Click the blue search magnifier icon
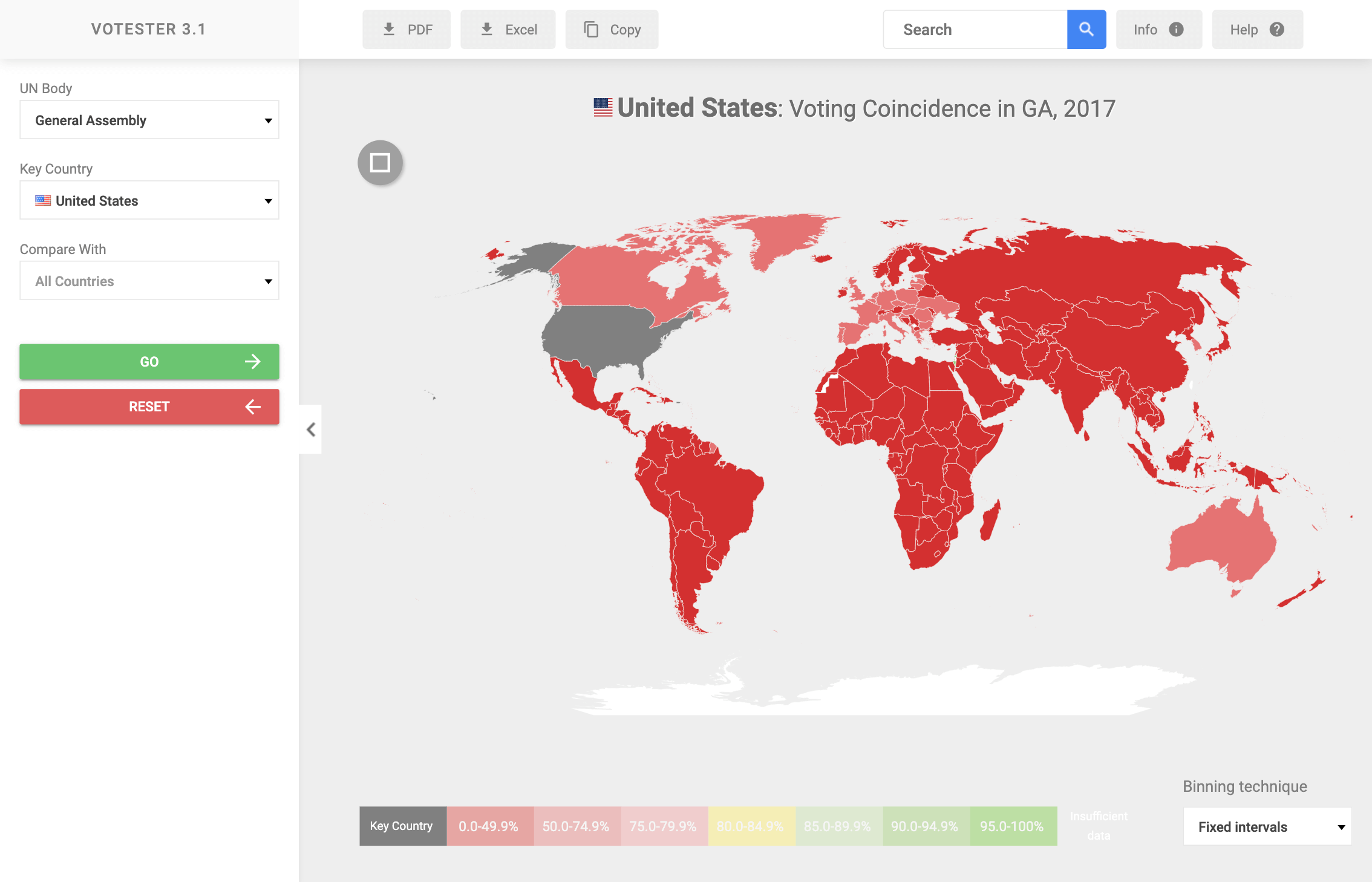 coord(1086,29)
